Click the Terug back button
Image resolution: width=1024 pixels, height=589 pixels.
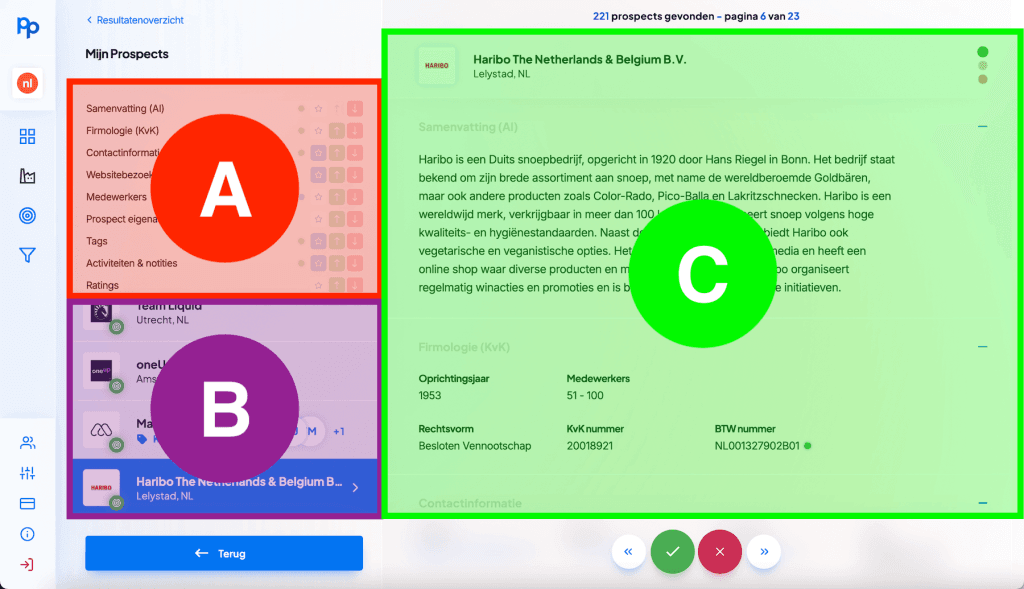click(x=224, y=553)
